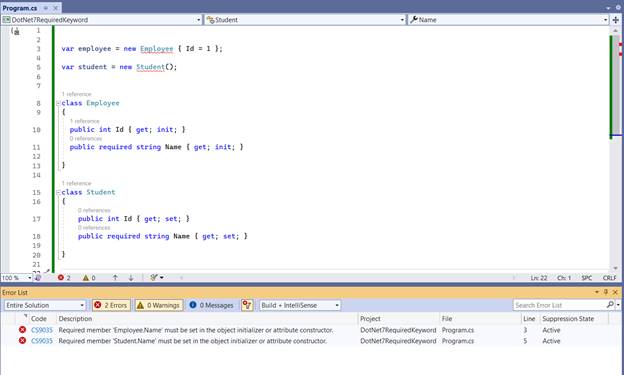
Task: Click the code health indicator icon beside zoom
Action: coord(38,278)
